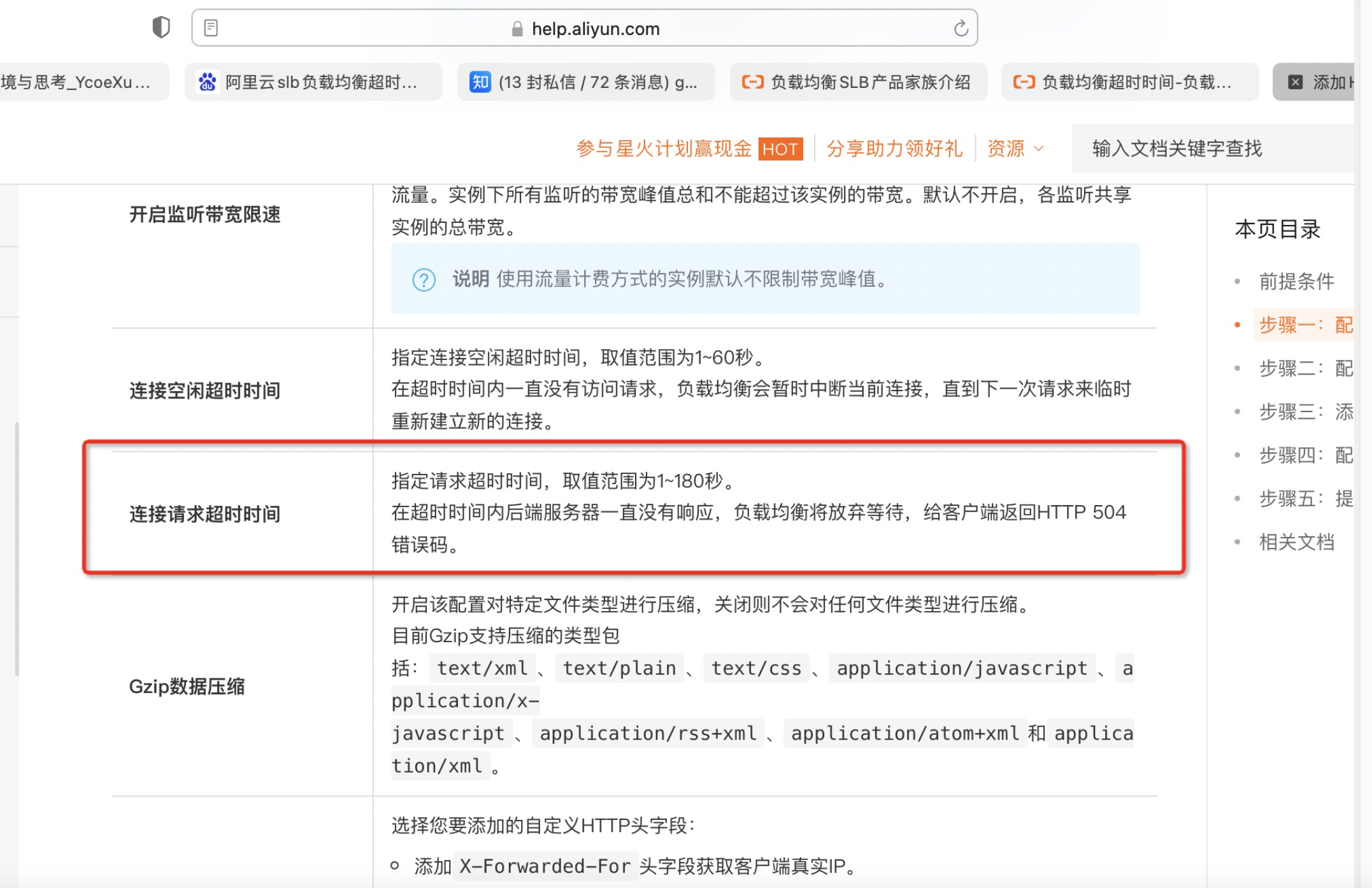Click the Zhihu 知 tab icon

coord(480,82)
